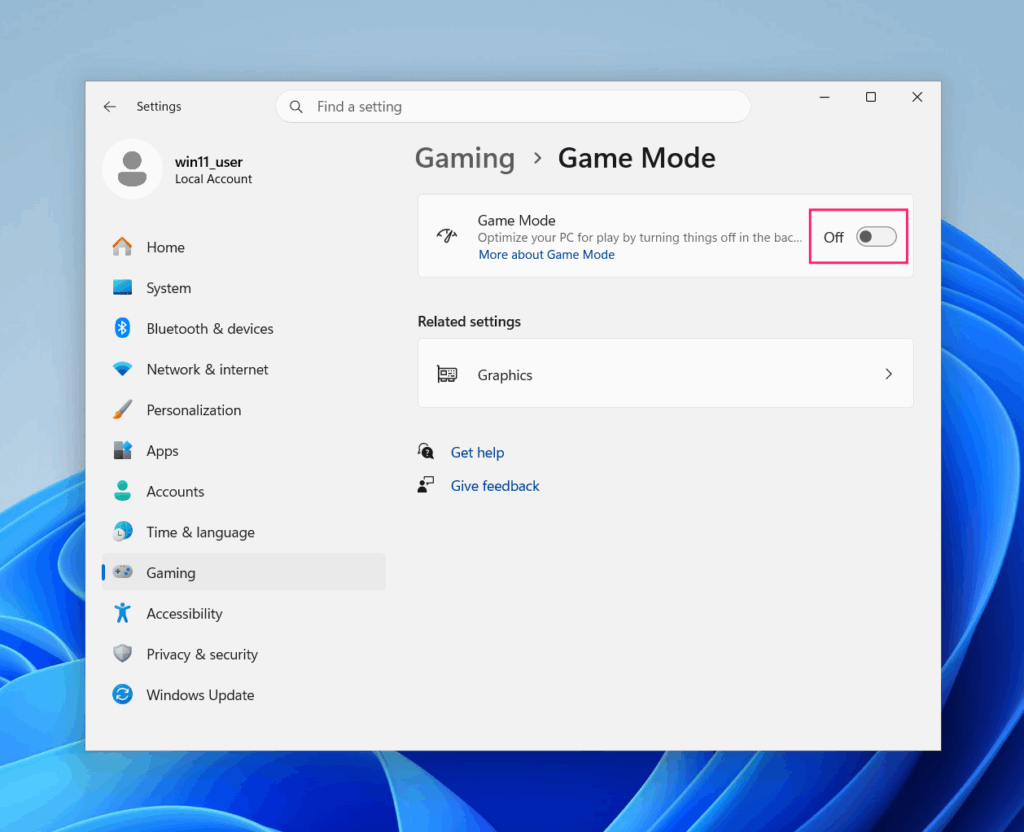
Task: Click the Privacy shield icon
Action: (122, 653)
